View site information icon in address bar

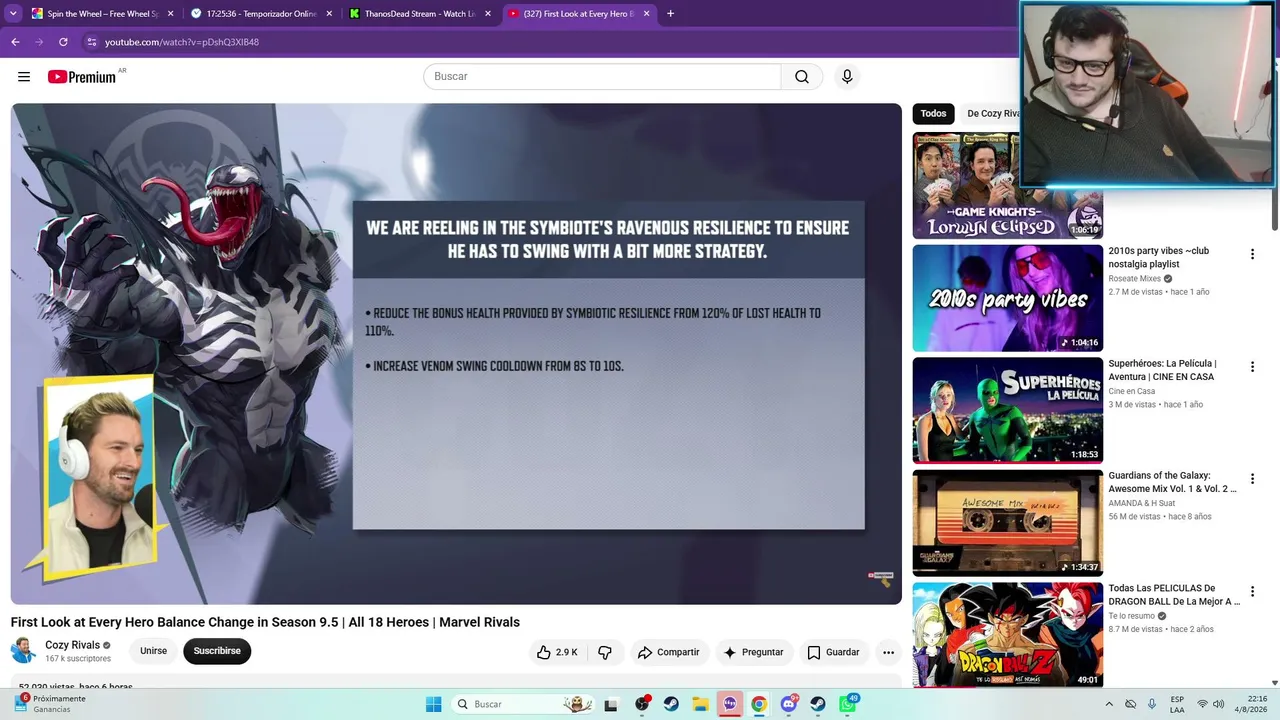point(92,42)
